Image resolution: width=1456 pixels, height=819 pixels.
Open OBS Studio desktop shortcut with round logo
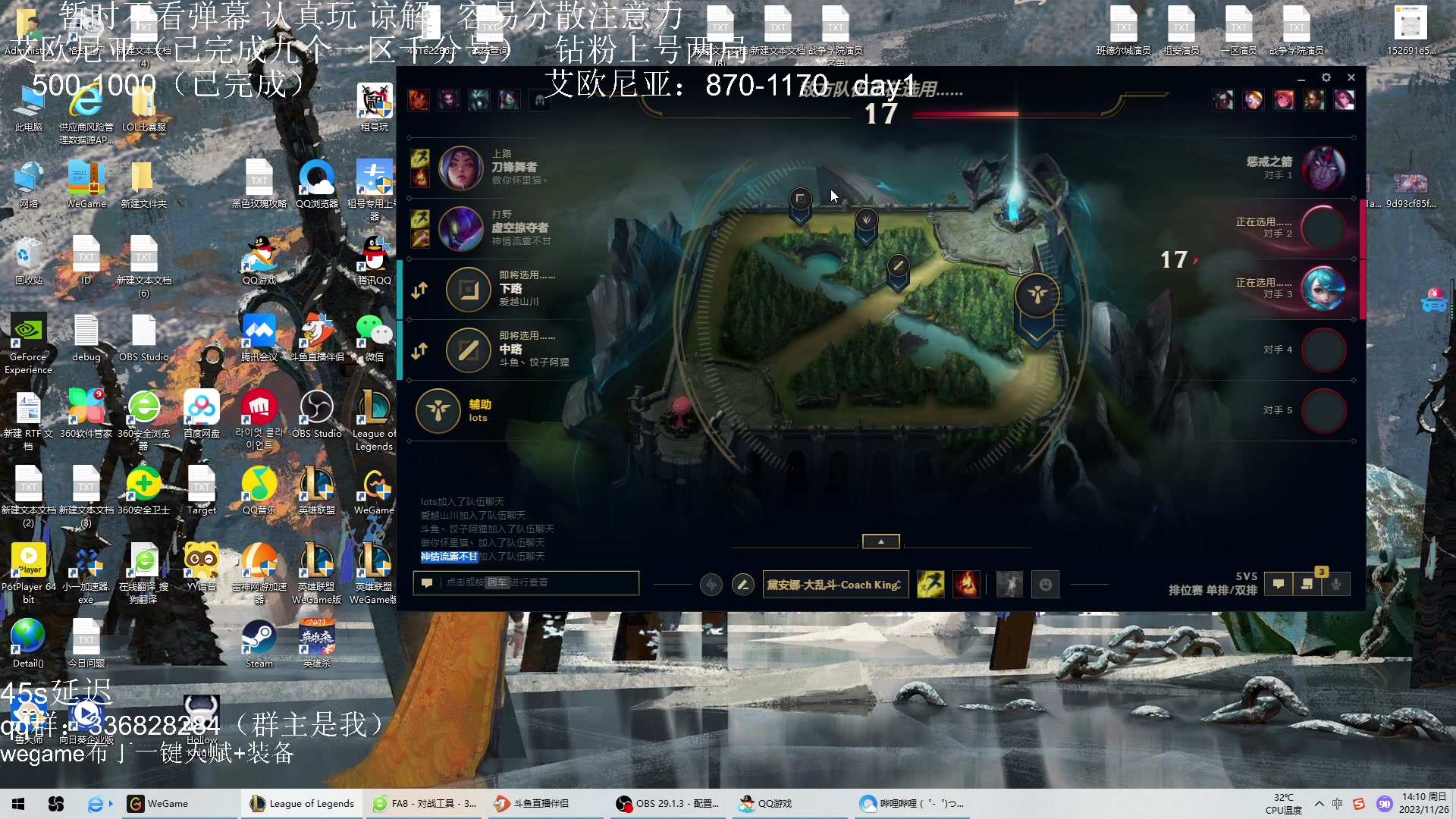317,414
